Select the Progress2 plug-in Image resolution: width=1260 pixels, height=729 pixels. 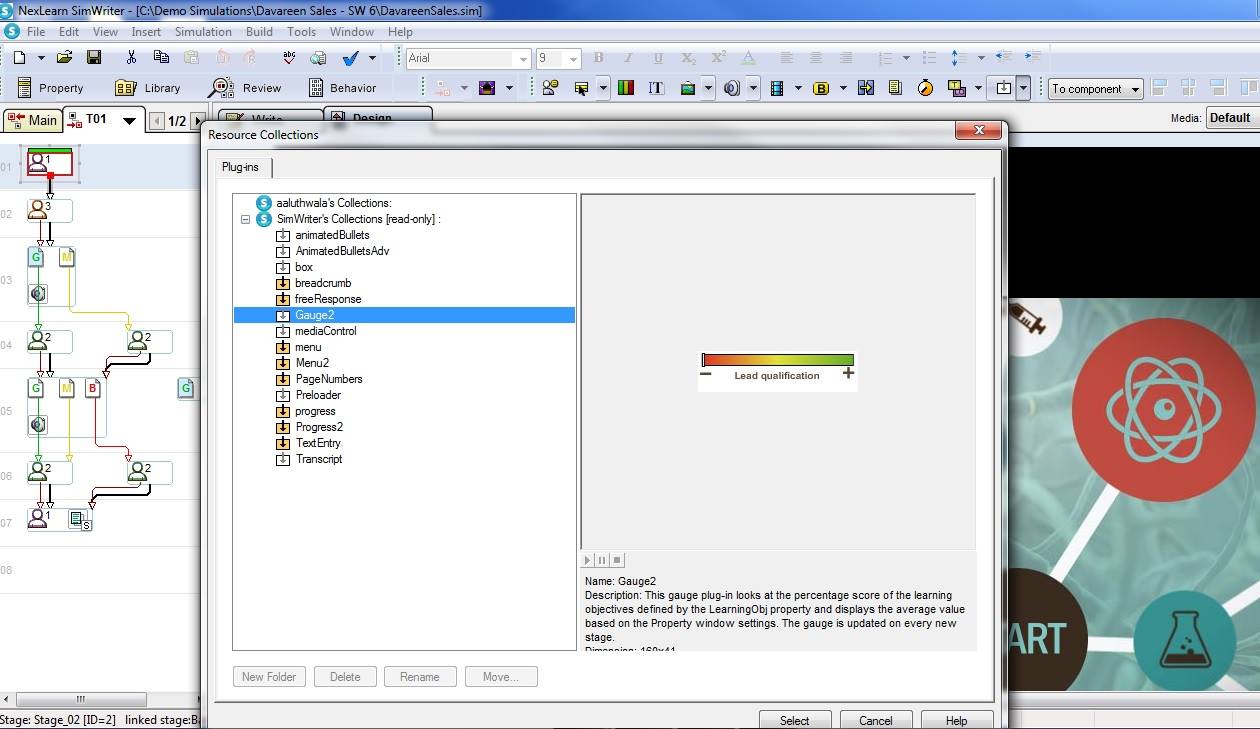[319, 427]
